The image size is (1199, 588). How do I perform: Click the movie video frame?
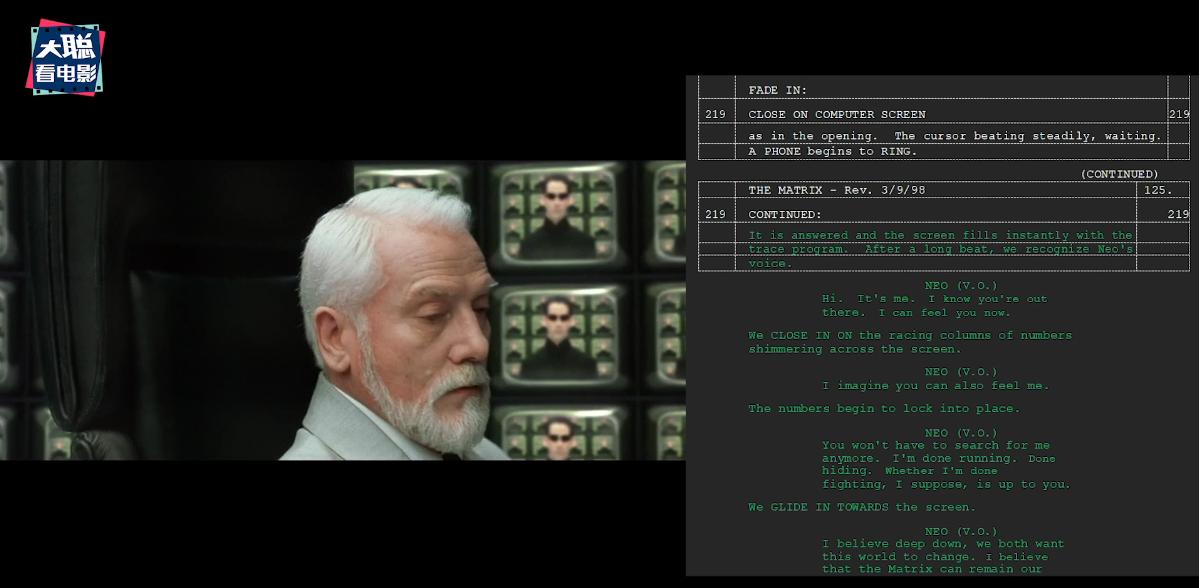pos(343,310)
